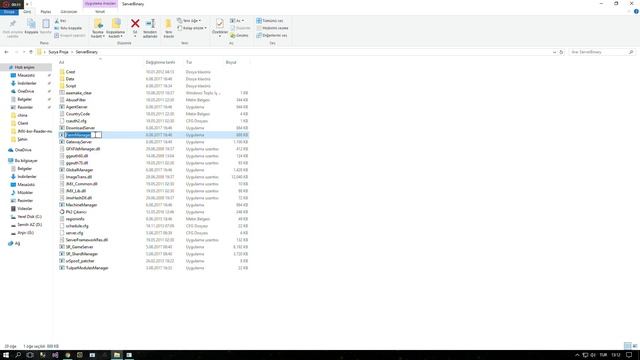The image size is (640, 360).
Task: Select the GatewayServer application file
Action: click(79, 142)
